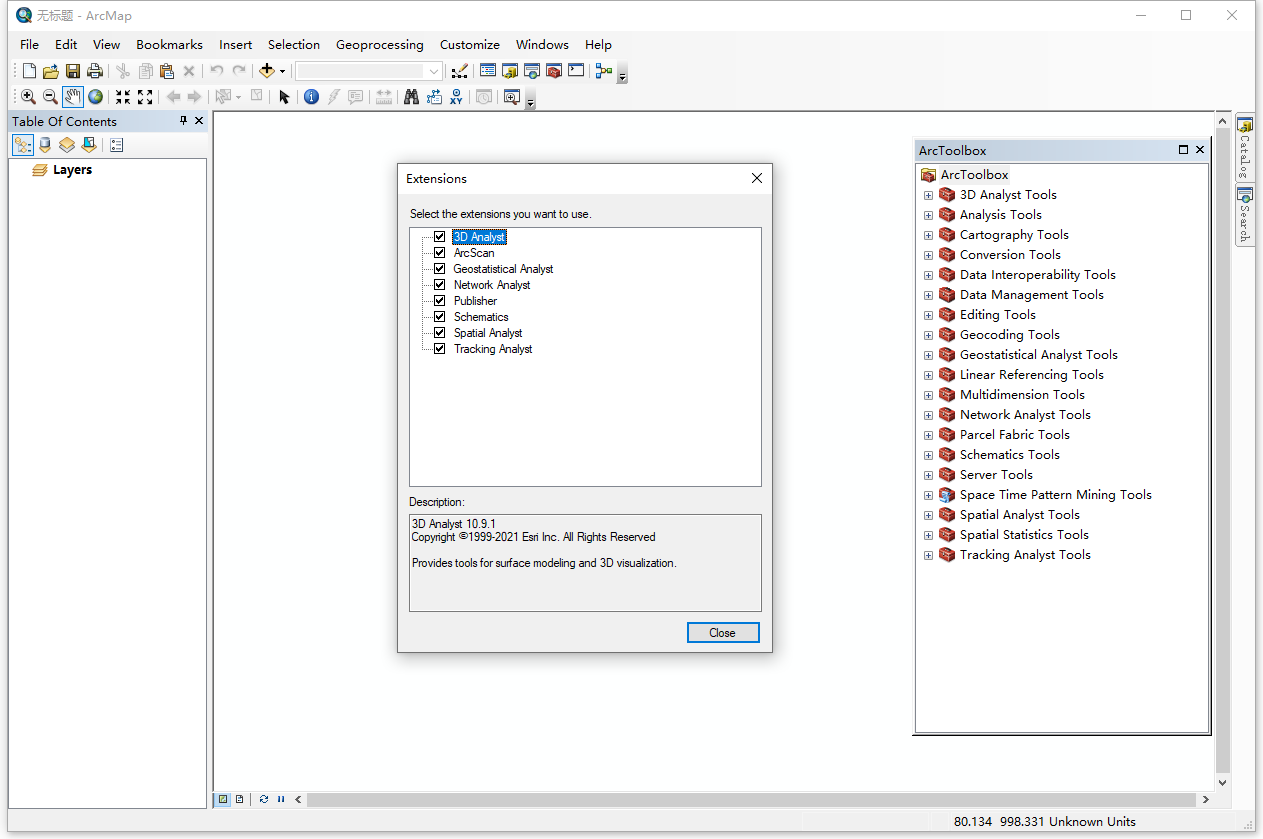Disable Geostatistical Analyst extension
This screenshot has width=1263, height=839.
coord(440,269)
